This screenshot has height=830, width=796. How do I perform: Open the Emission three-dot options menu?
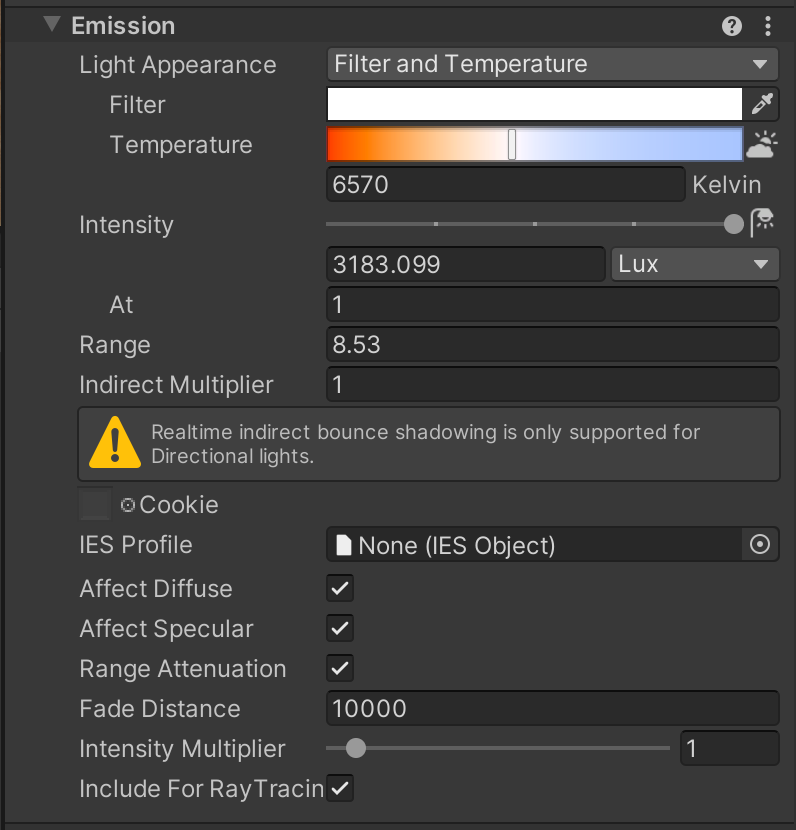pos(767,26)
